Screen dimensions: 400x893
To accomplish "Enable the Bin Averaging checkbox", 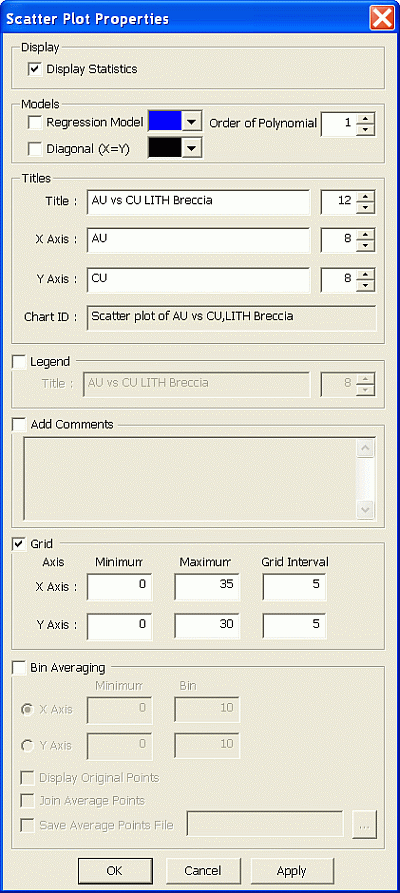I will tap(19, 667).
